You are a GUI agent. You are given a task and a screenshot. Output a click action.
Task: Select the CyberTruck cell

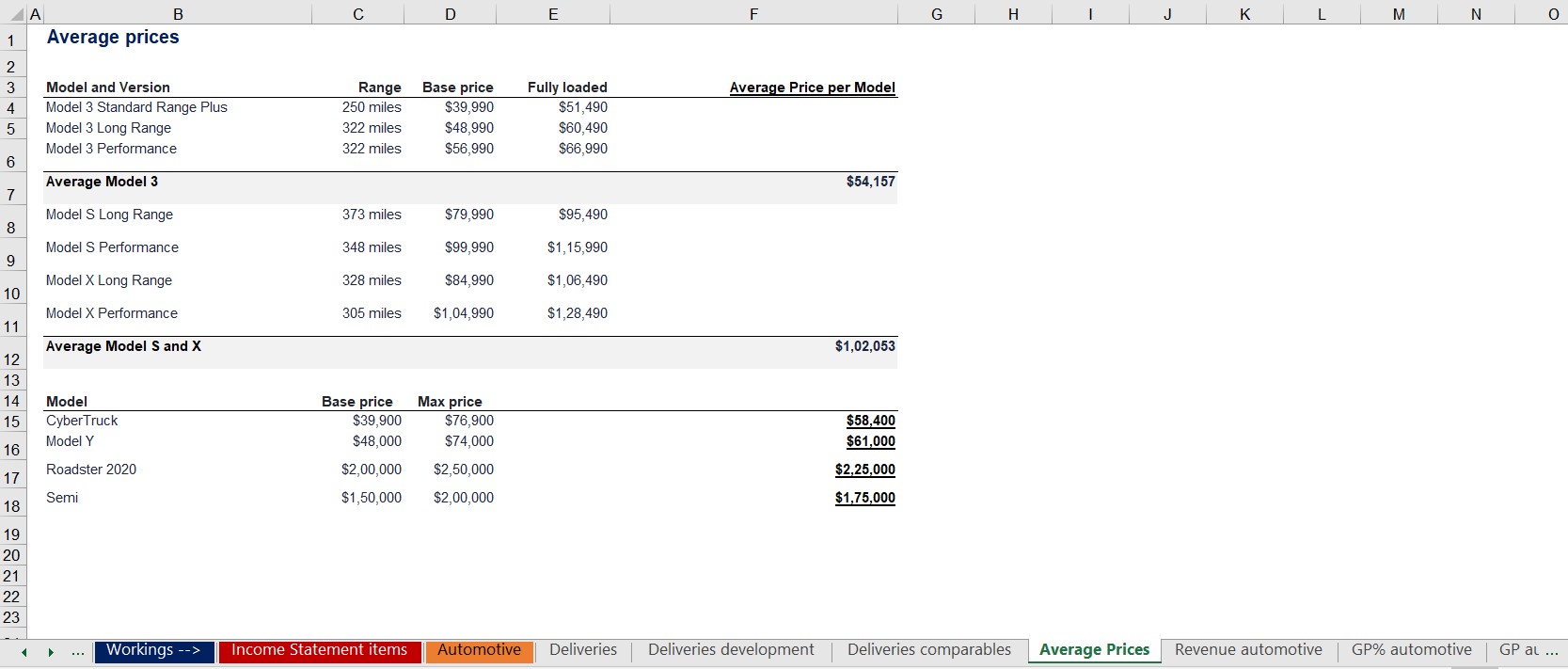[82, 421]
